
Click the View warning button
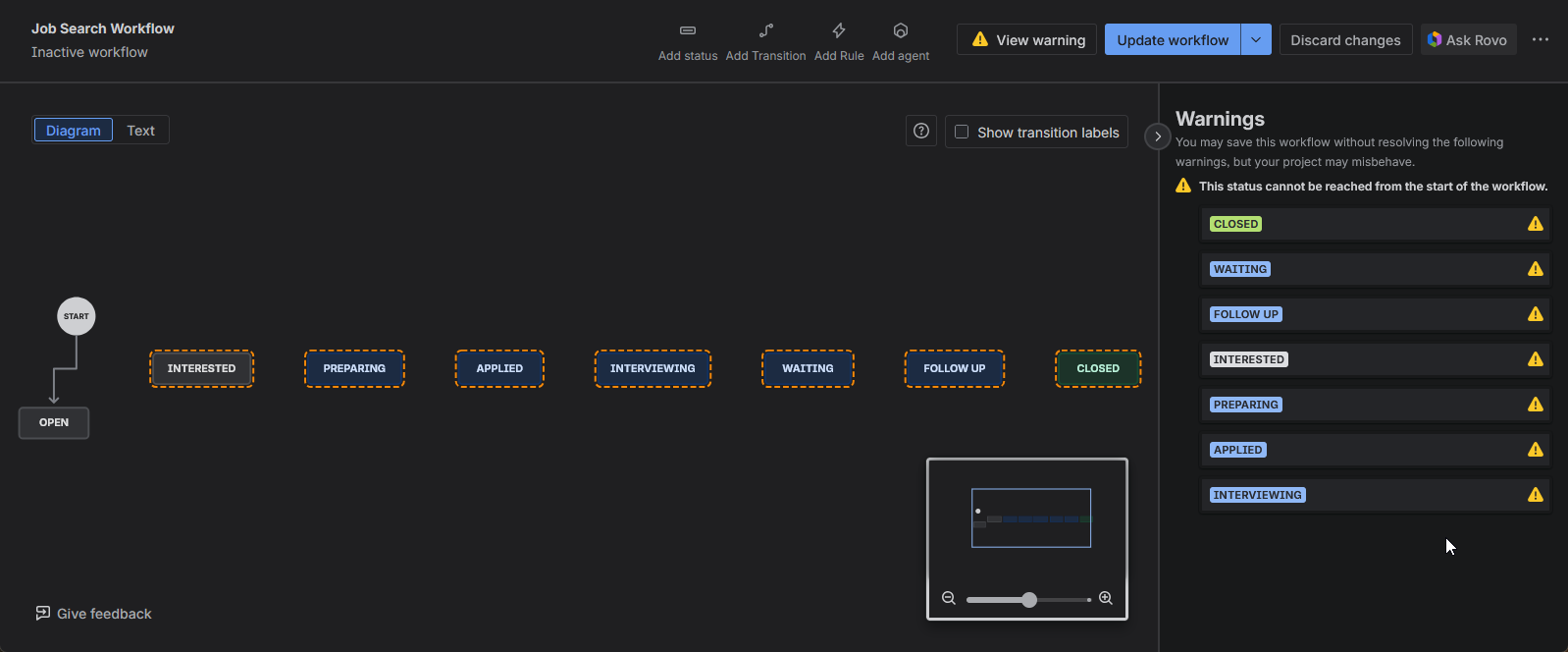point(1027,39)
